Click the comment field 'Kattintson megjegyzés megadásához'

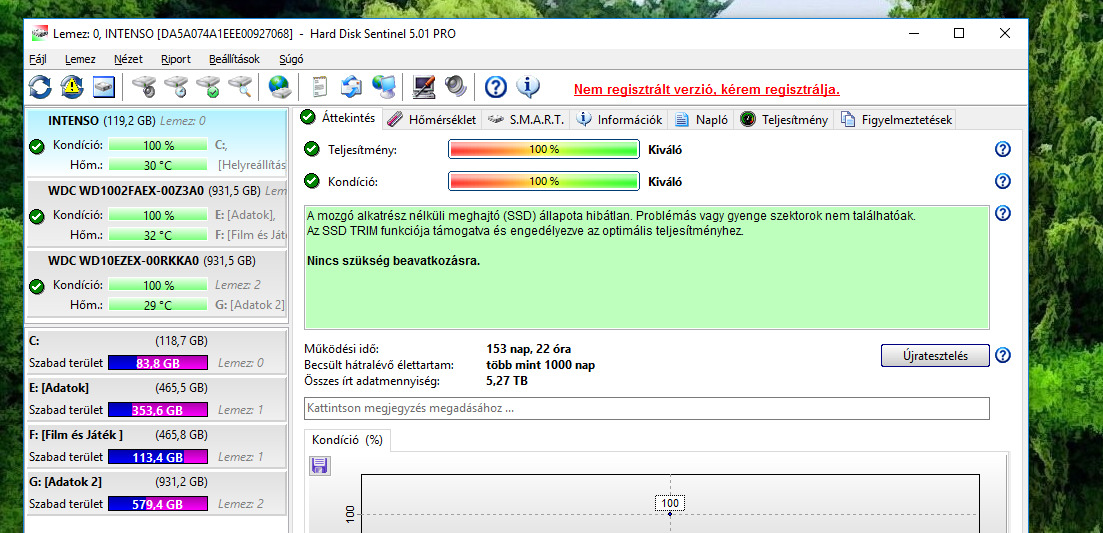[646, 409]
